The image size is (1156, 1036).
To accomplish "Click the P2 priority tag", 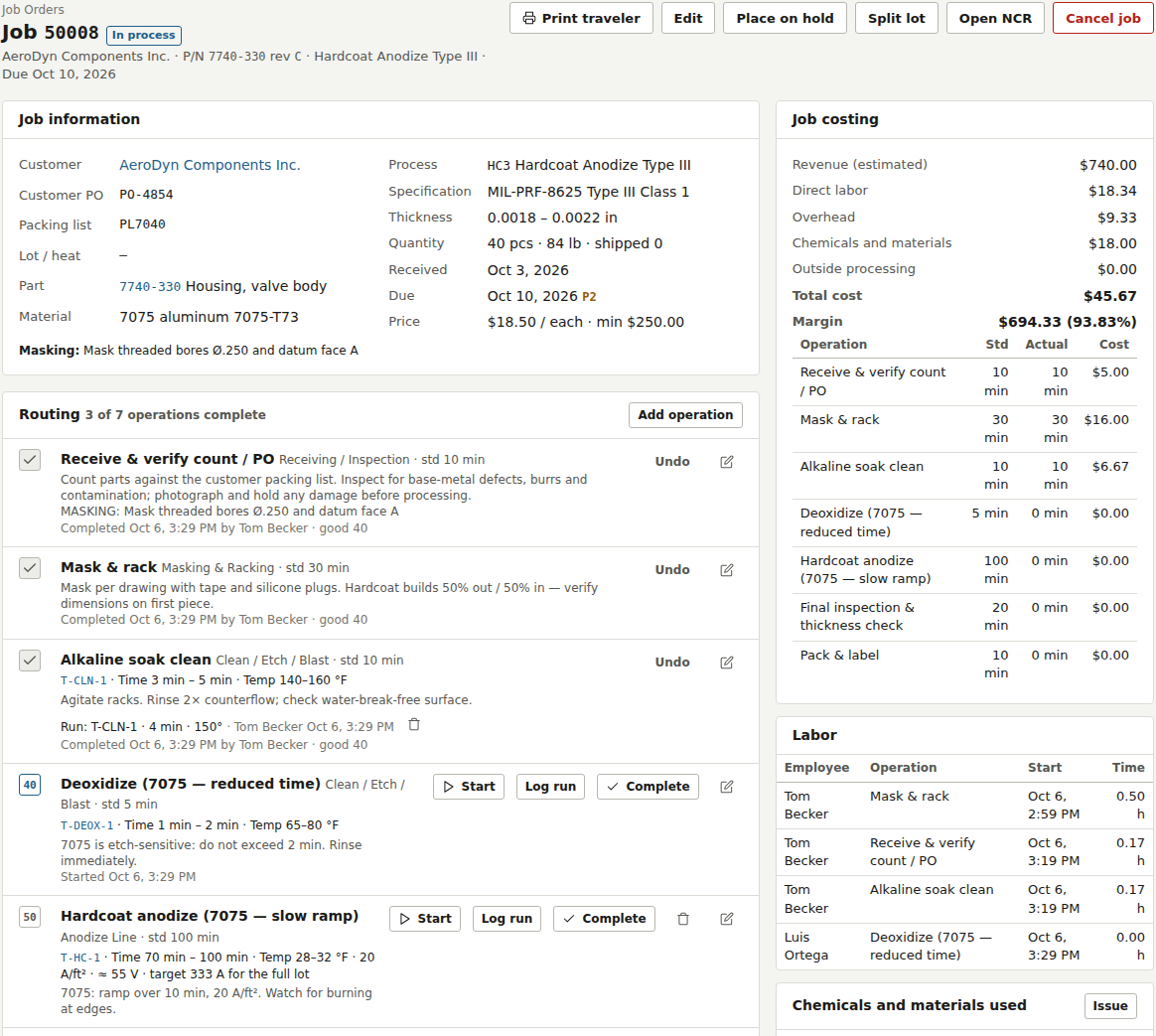I will point(589,296).
